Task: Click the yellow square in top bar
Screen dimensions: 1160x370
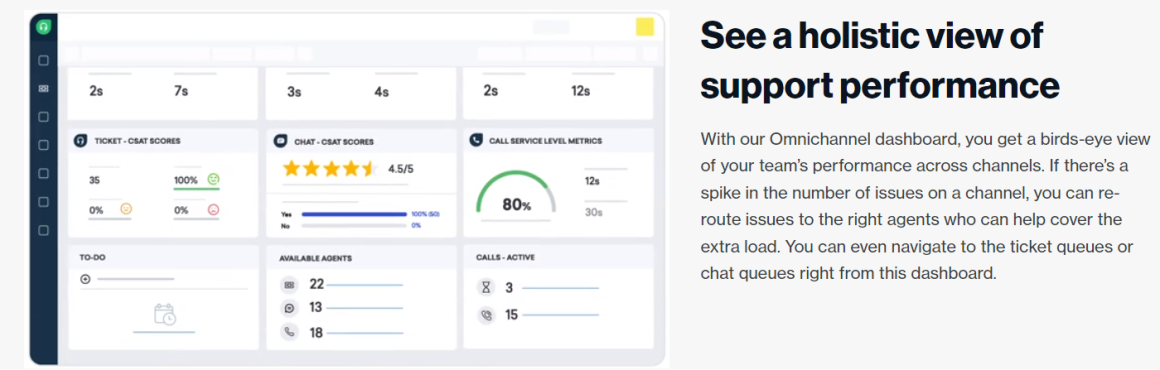Action: pyautogui.click(x=644, y=27)
